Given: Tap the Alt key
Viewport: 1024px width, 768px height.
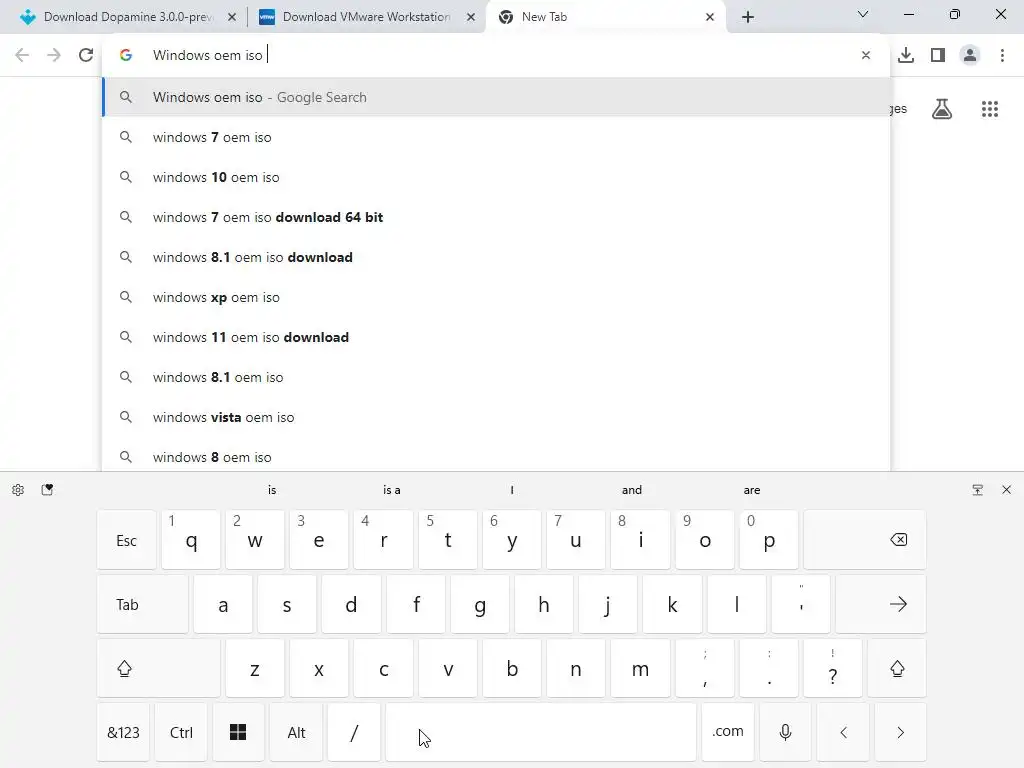Looking at the screenshot, I should pyautogui.click(x=296, y=732).
